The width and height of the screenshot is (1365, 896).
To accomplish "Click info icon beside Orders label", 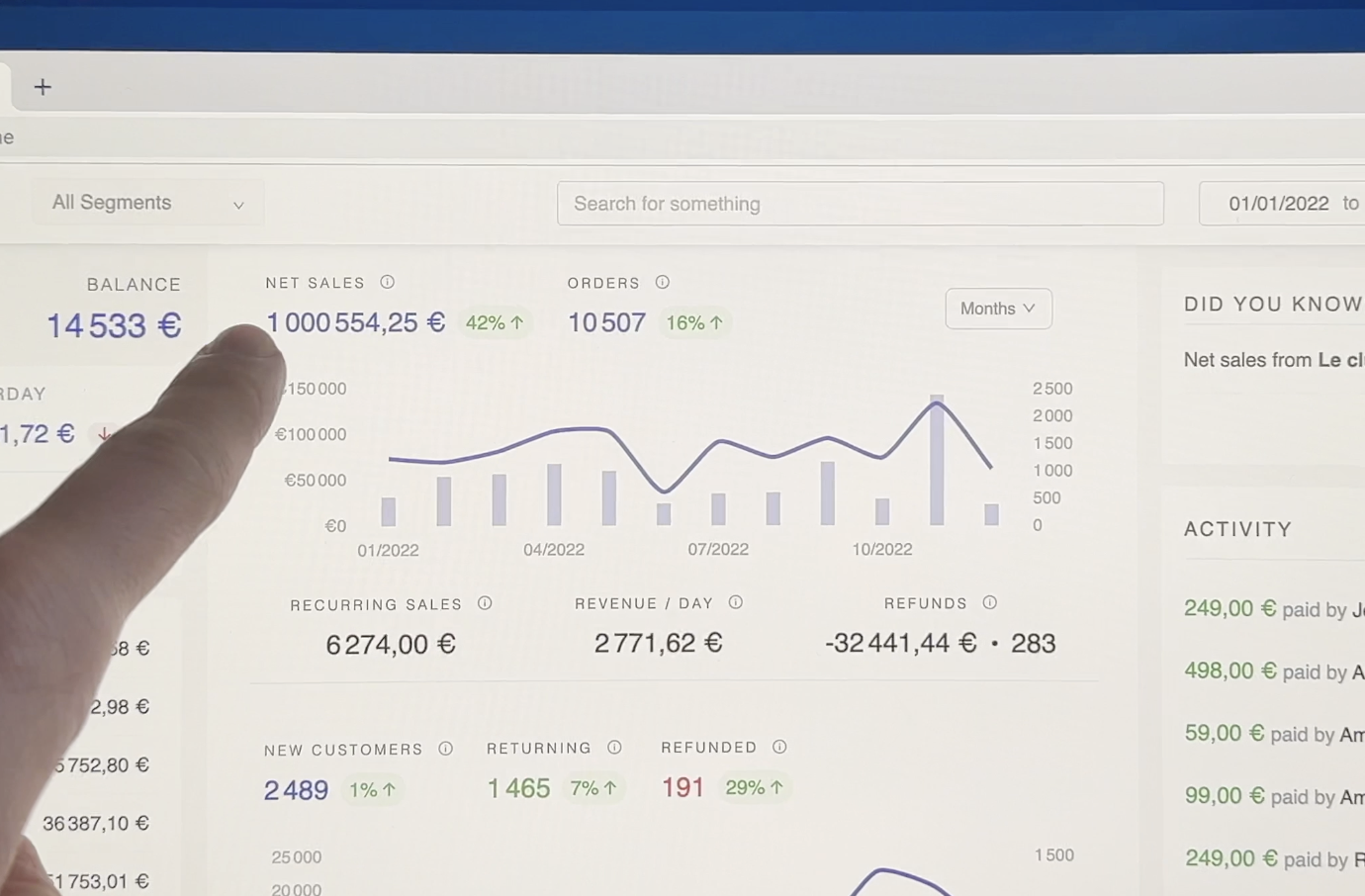I will coord(663,282).
